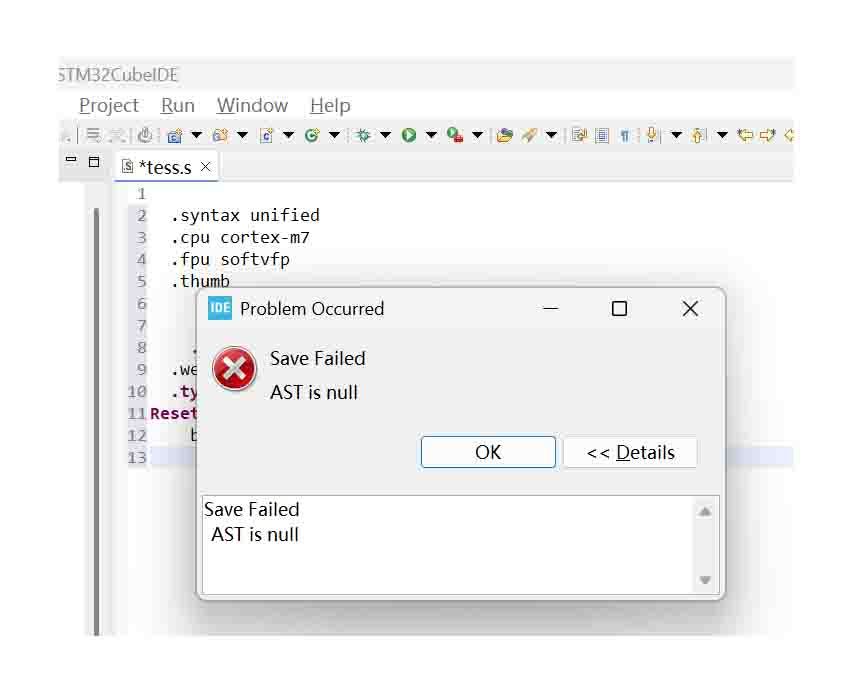
Task: Open a file with the open-folder toolbar icon
Action: [504, 134]
